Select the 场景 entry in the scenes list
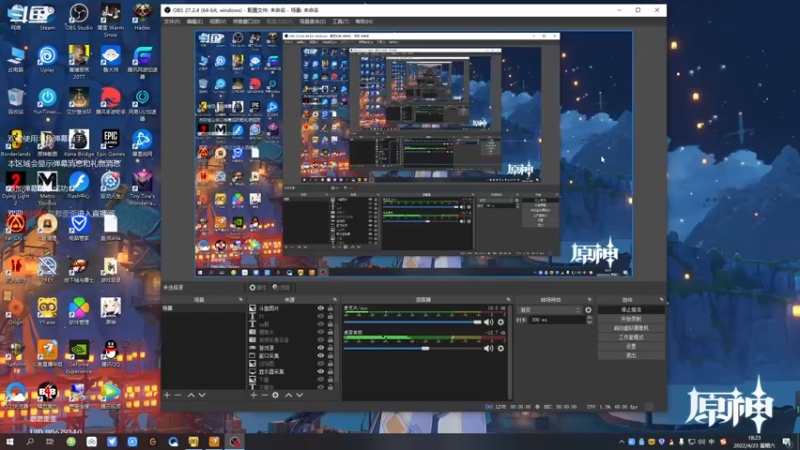The image size is (800, 450). [x=203, y=308]
